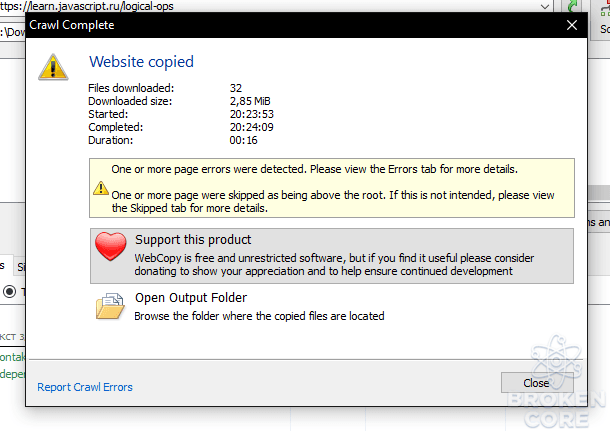Click the yellow warning triangle icon beside Website copied
The image size is (610, 431).
tap(53, 67)
